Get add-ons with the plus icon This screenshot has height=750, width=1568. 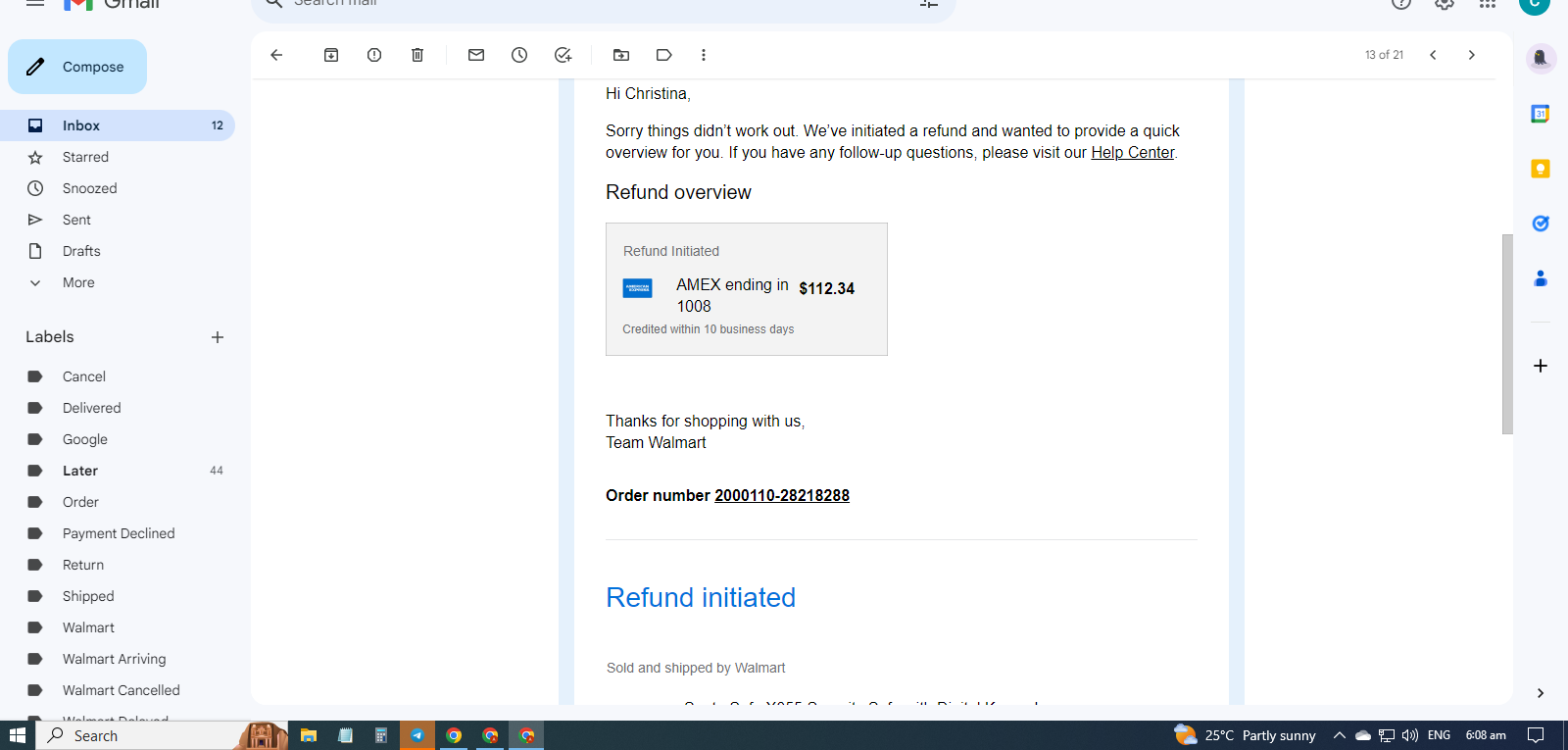(1541, 366)
